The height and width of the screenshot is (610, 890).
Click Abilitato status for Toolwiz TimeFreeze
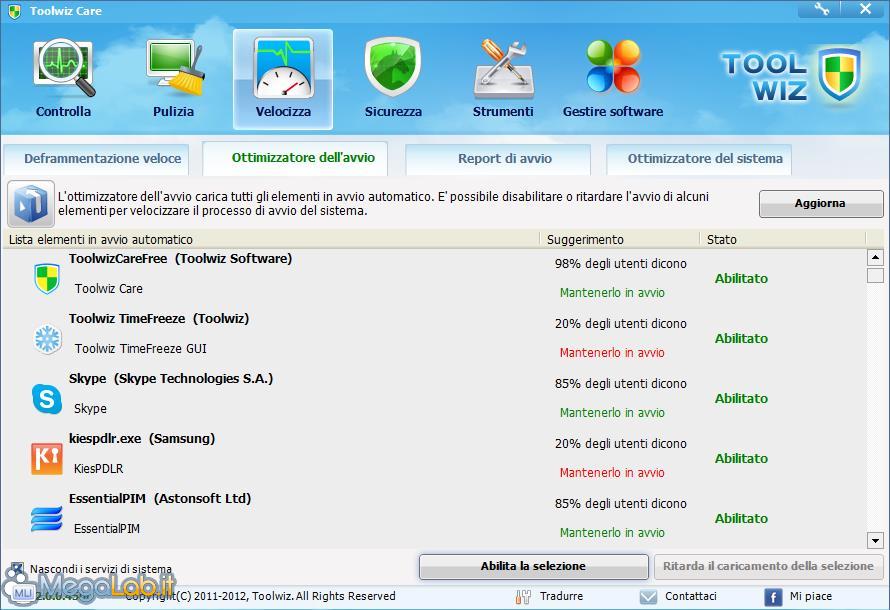[x=741, y=339]
